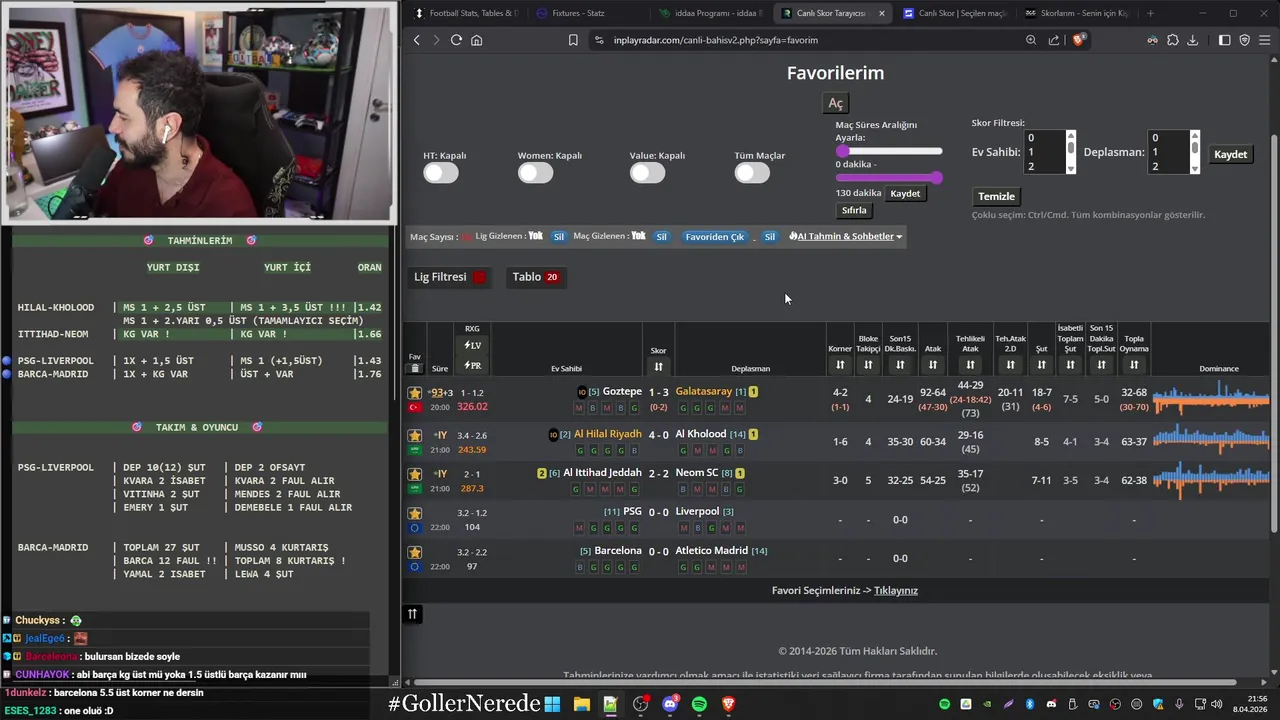Open Discord from the taskbar

[x=670, y=704]
